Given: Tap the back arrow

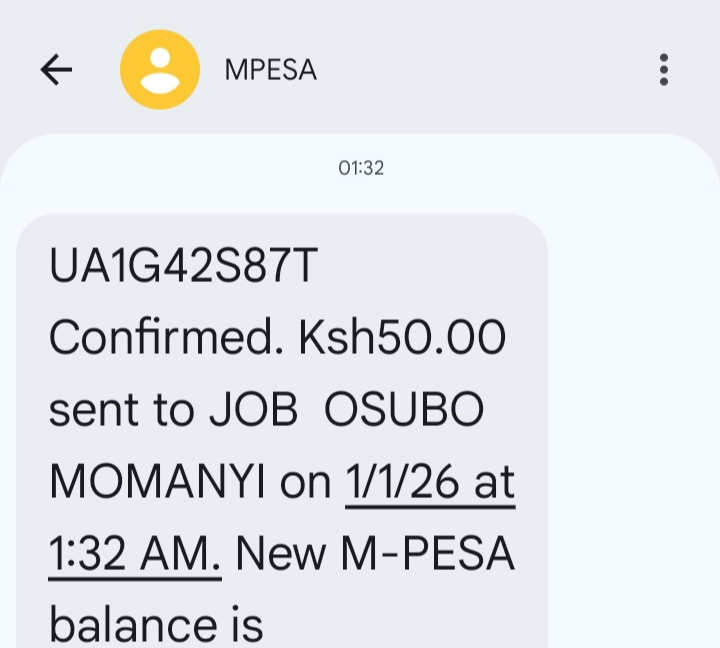Looking at the screenshot, I should coord(56,69).
